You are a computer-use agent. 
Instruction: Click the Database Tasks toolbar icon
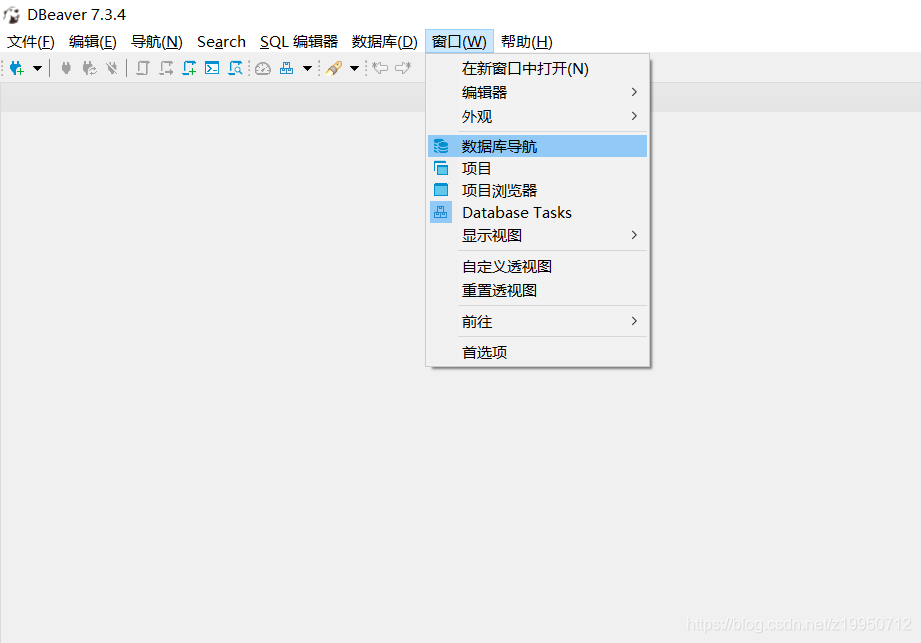click(x=287, y=68)
